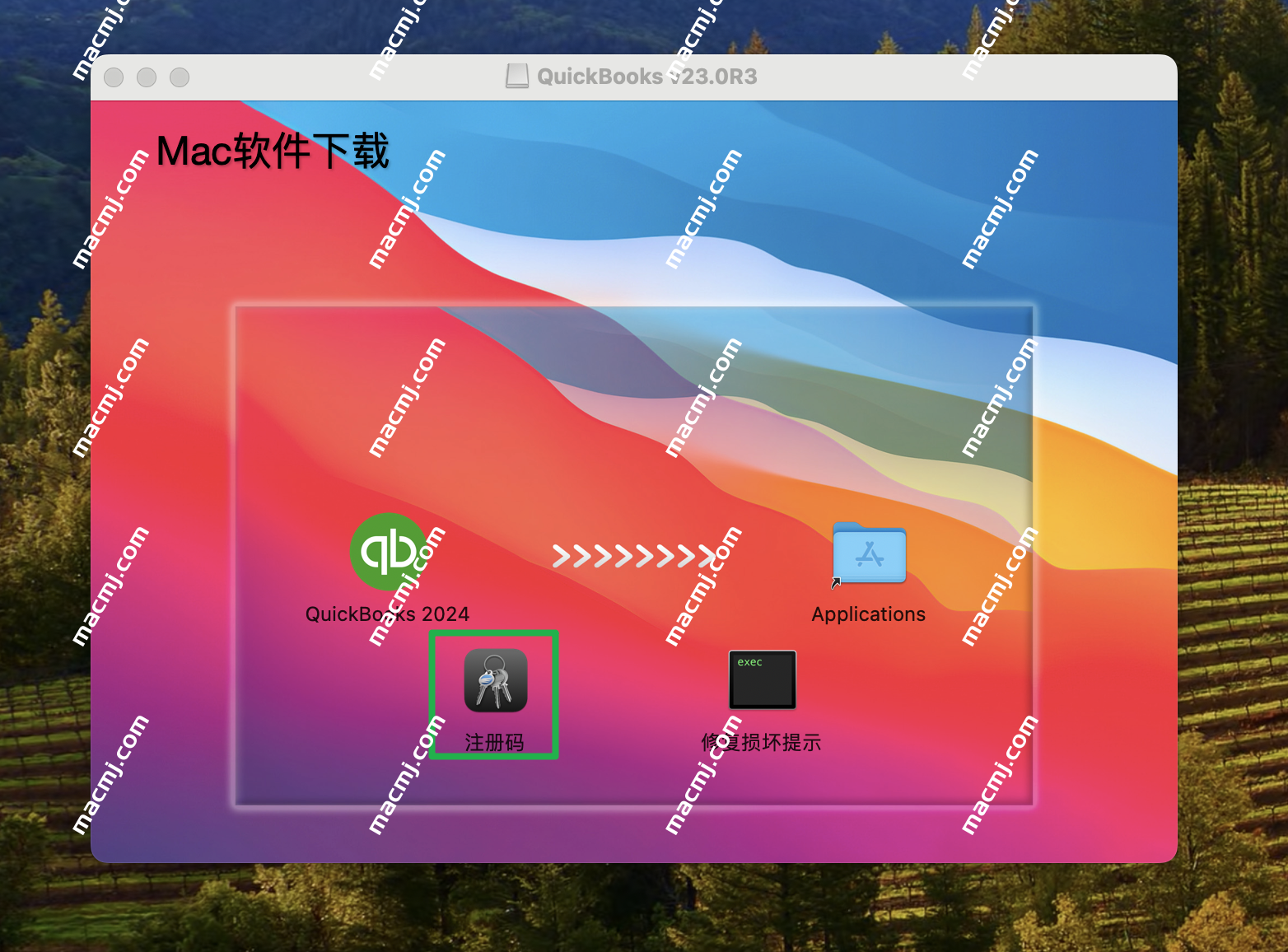Image resolution: width=1288 pixels, height=952 pixels.
Task: Close the QuickBooks disk image window
Action: [114, 77]
